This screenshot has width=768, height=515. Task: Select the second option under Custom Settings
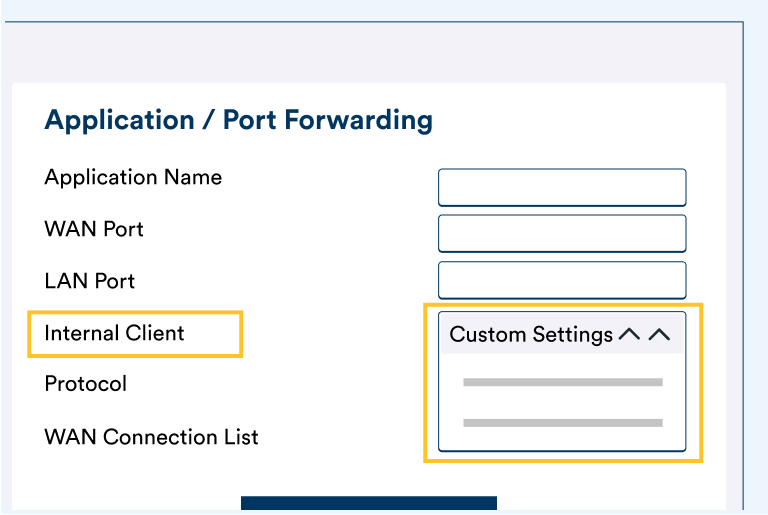[563, 422]
